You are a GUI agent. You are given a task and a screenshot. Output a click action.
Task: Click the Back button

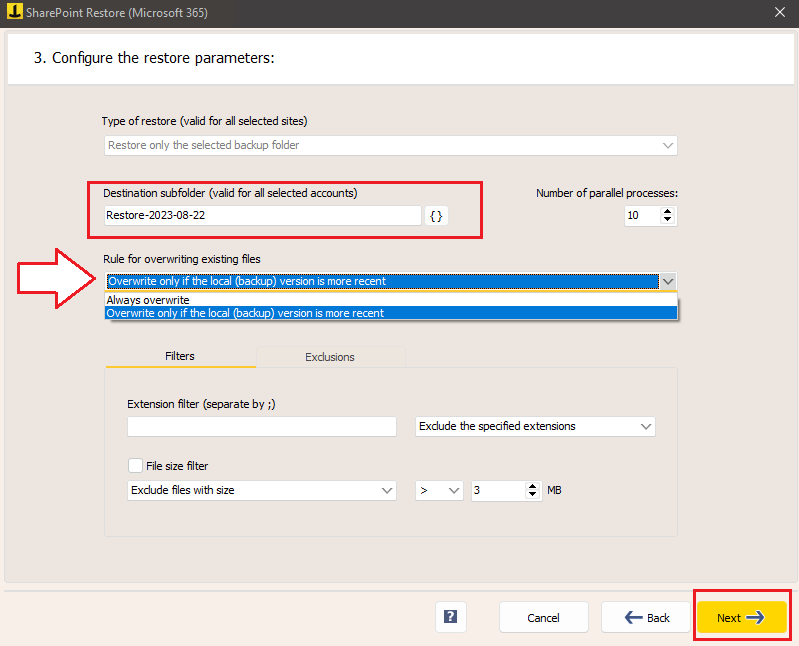coord(647,617)
